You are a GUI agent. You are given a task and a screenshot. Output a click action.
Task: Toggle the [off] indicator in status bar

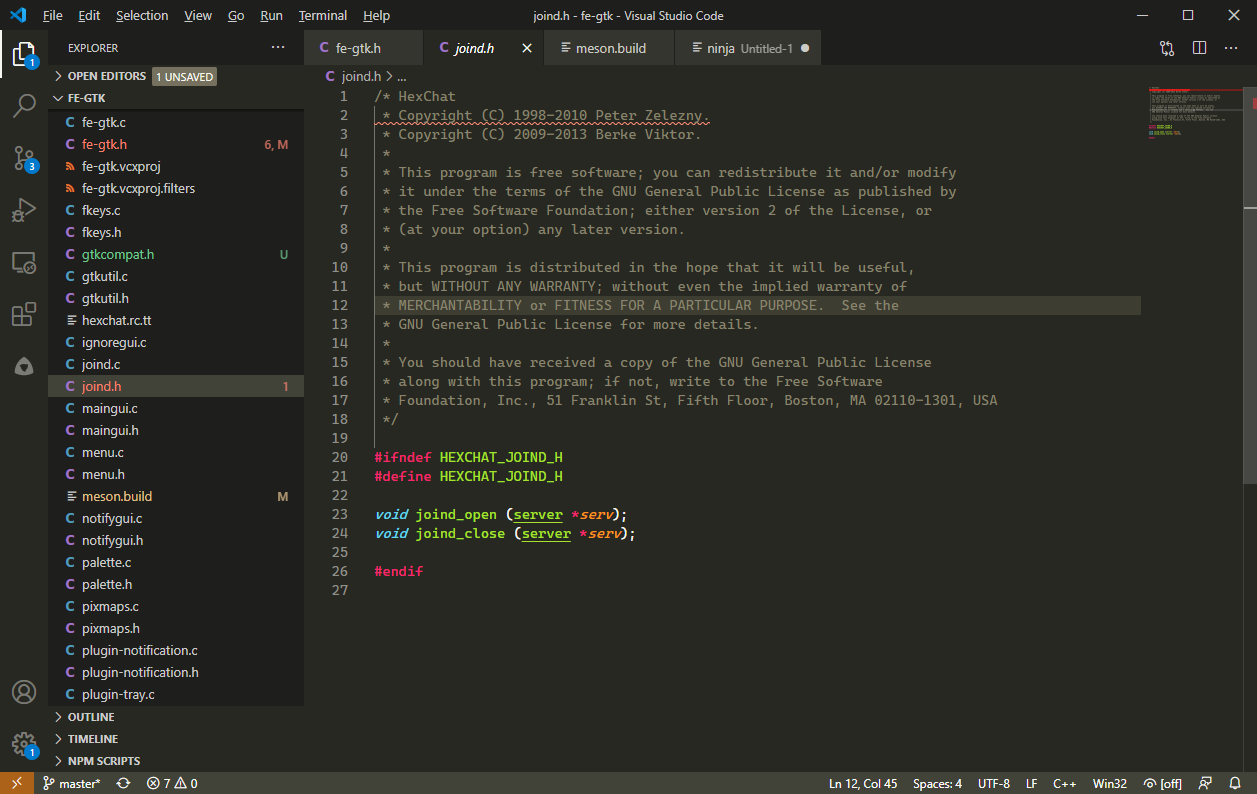(1162, 783)
